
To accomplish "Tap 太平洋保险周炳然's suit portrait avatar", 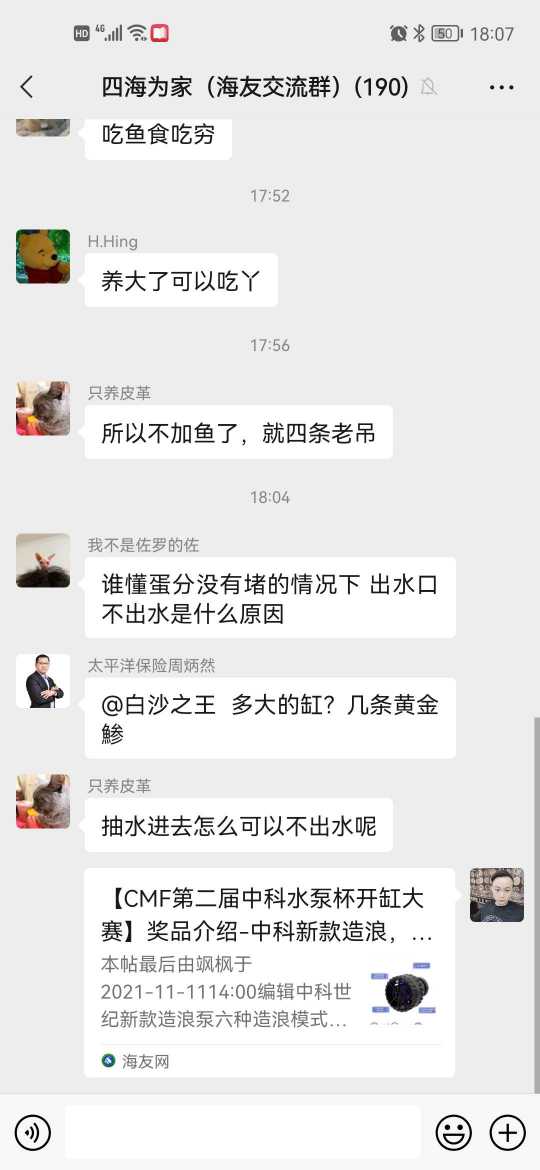I will pos(43,681).
